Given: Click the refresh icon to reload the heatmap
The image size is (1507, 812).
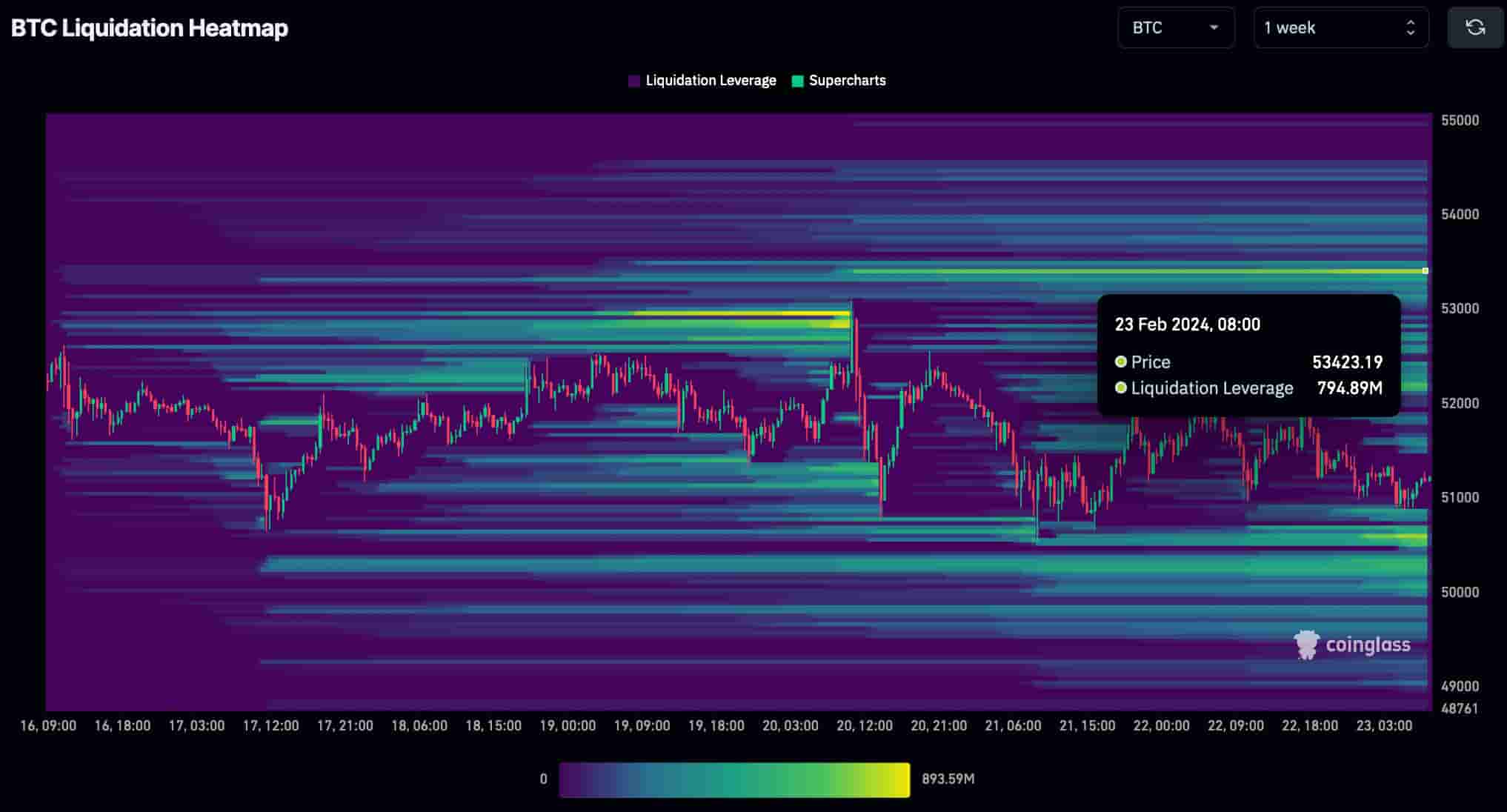Looking at the screenshot, I should point(1474,27).
